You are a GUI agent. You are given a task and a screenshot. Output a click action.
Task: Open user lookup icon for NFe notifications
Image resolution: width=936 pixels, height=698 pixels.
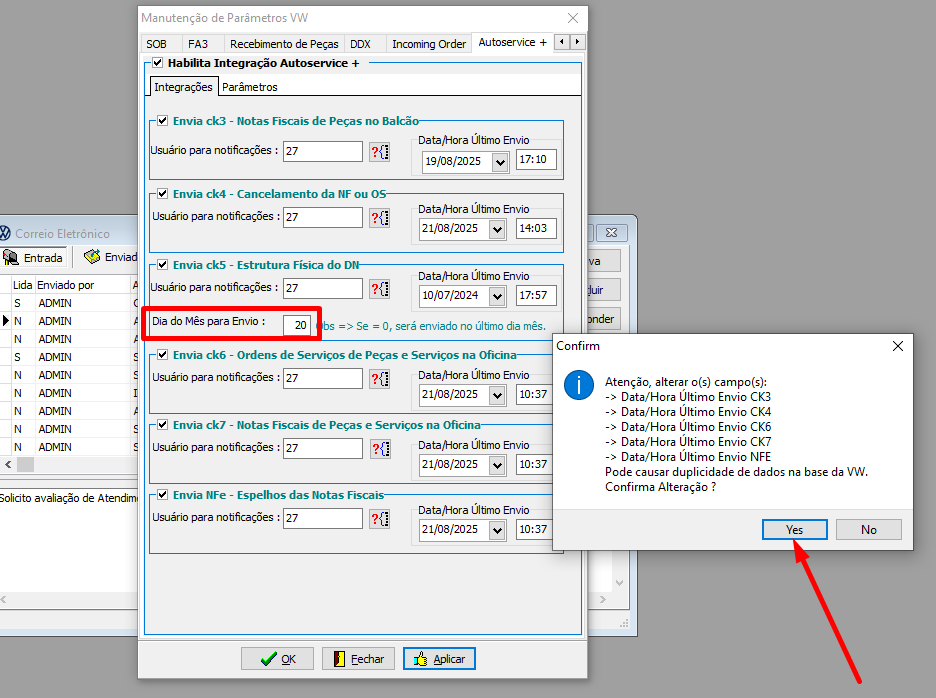click(380, 518)
